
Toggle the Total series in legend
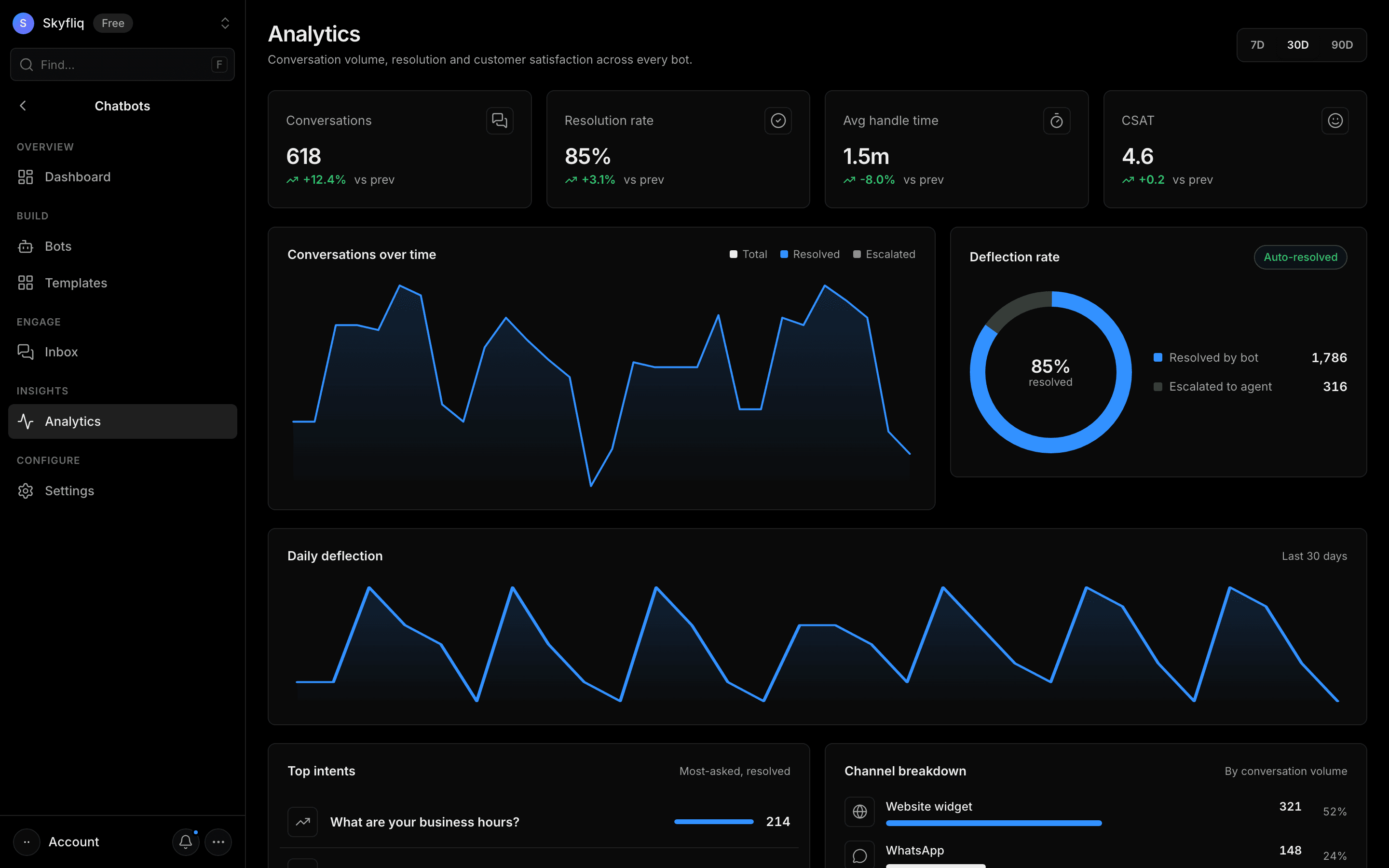click(x=749, y=254)
